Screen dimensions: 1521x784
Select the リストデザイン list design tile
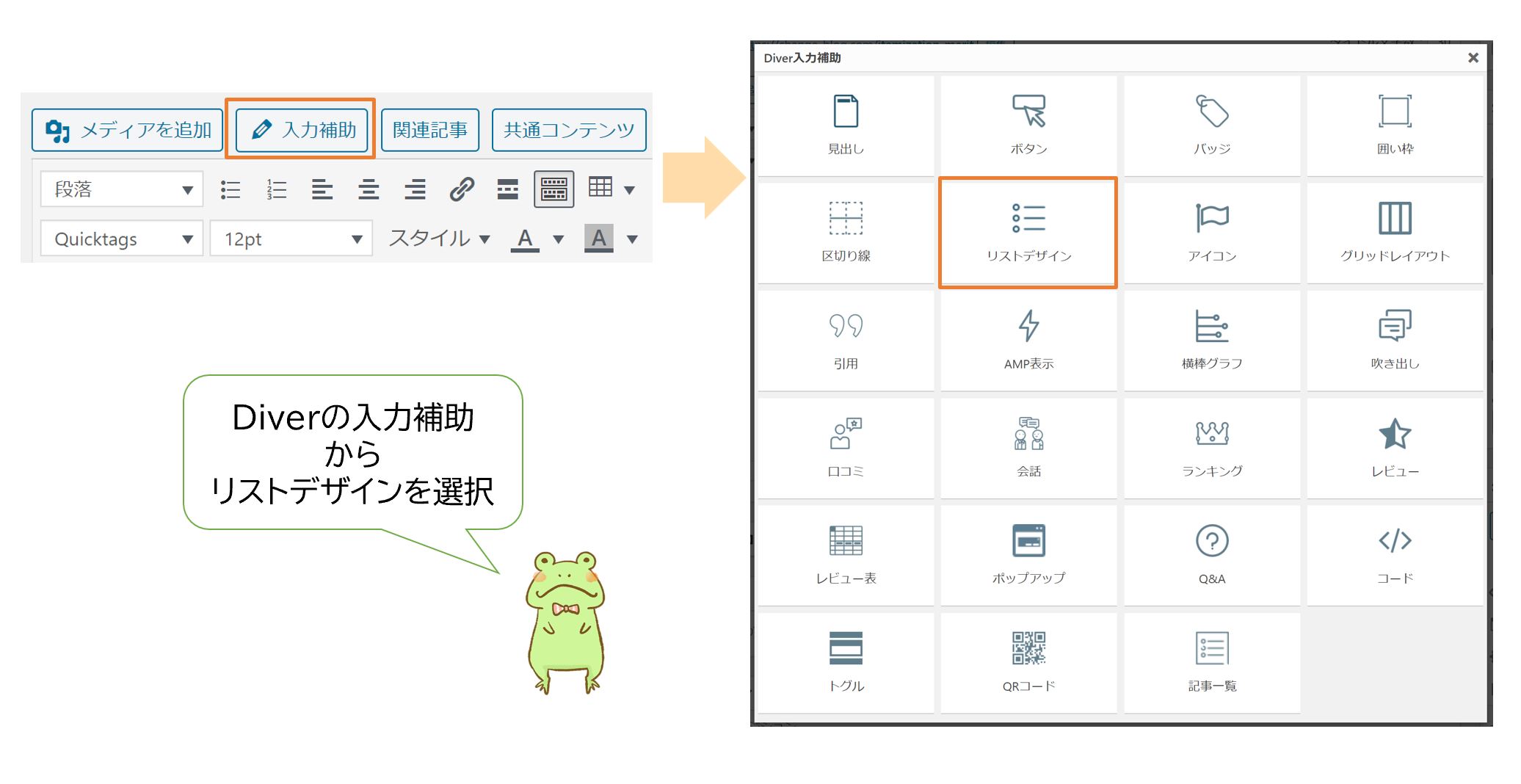(x=1028, y=232)
